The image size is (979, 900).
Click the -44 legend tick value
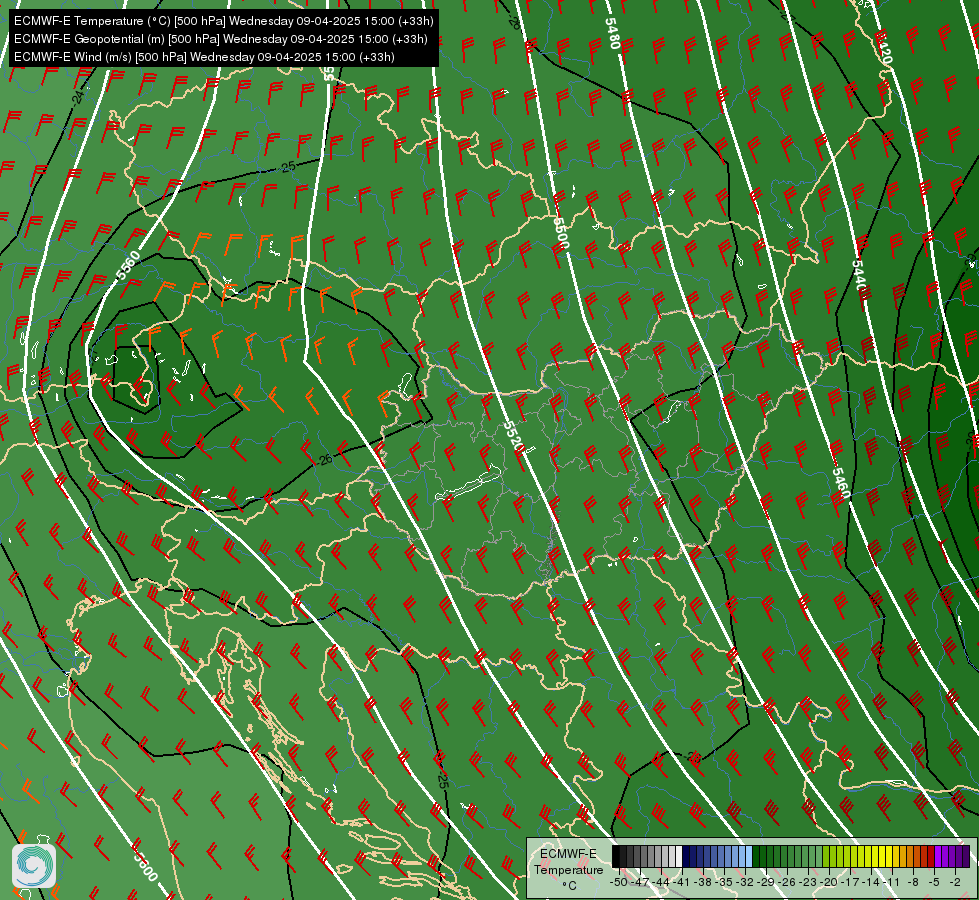pos(661,883)
